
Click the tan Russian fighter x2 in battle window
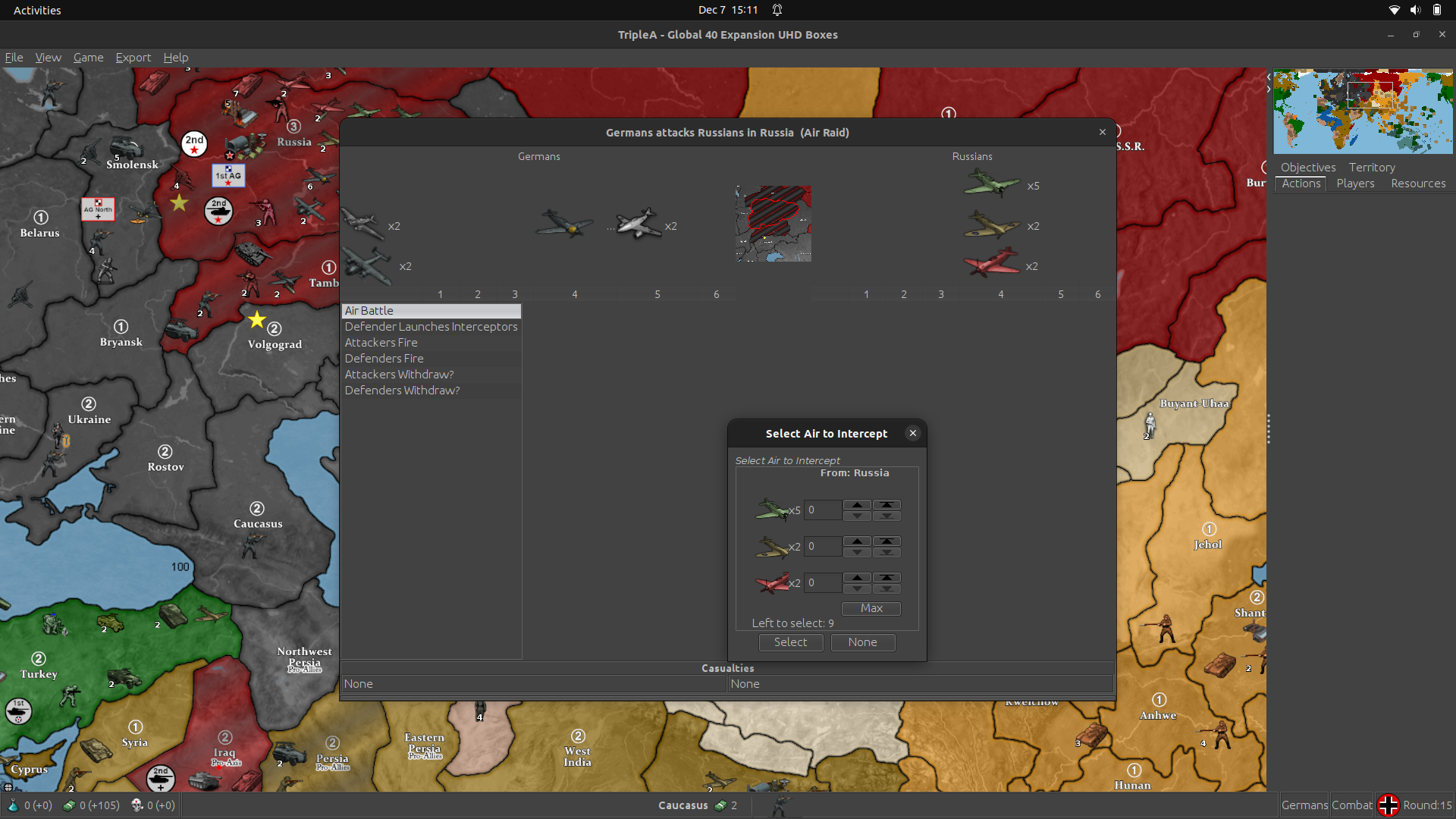click(x=992, y=225)
